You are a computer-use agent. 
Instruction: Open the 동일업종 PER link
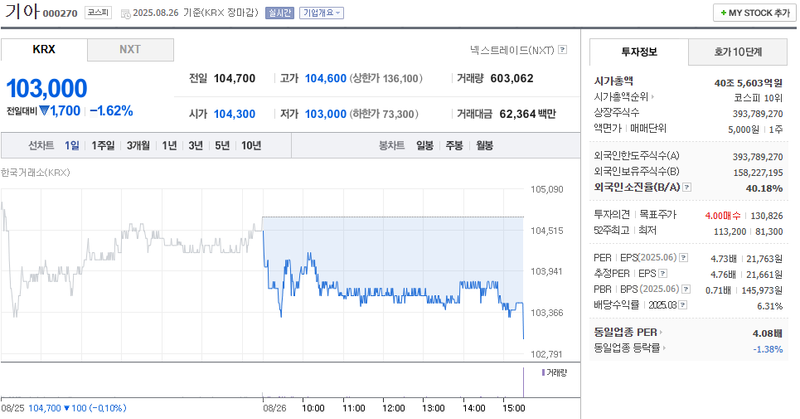tap(628, 332)
